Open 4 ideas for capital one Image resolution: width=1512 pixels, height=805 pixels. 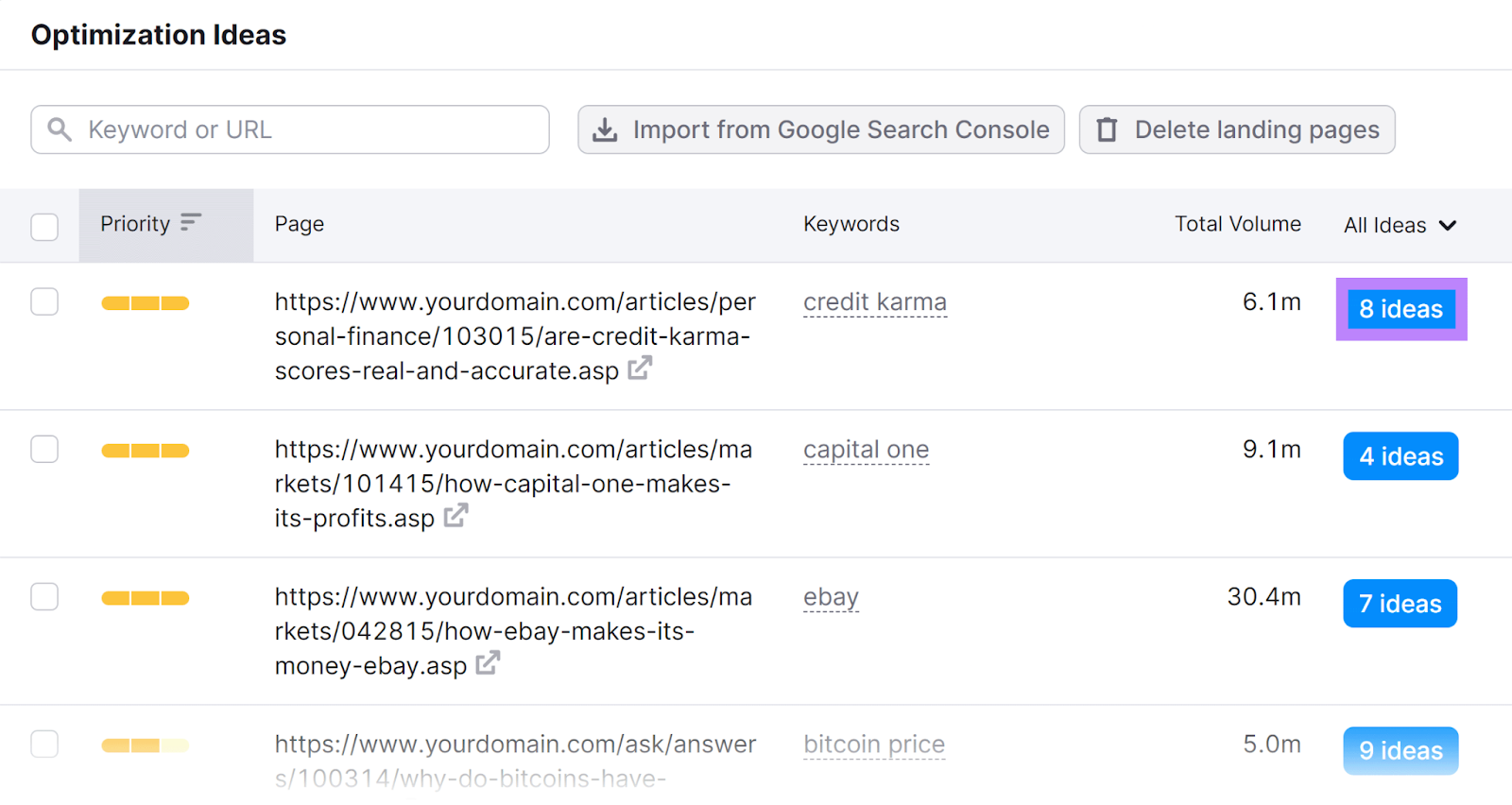pyautogui.click(x=1400, y=456)
